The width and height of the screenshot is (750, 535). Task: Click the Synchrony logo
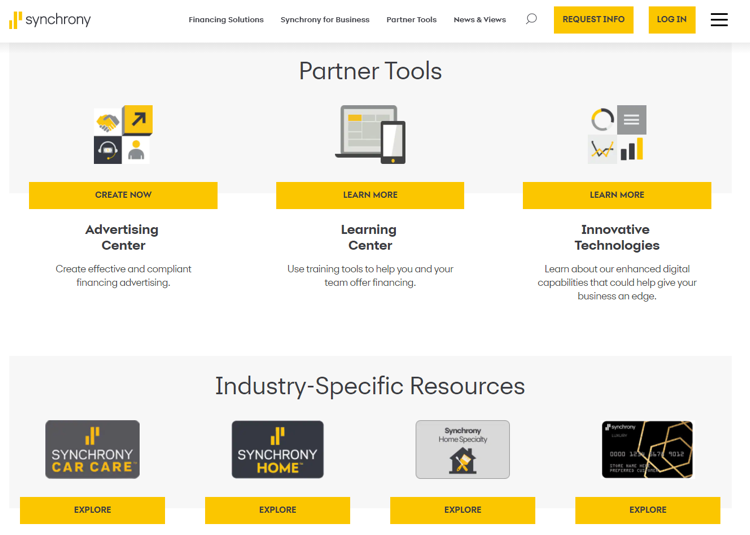[x=50, y=20]
